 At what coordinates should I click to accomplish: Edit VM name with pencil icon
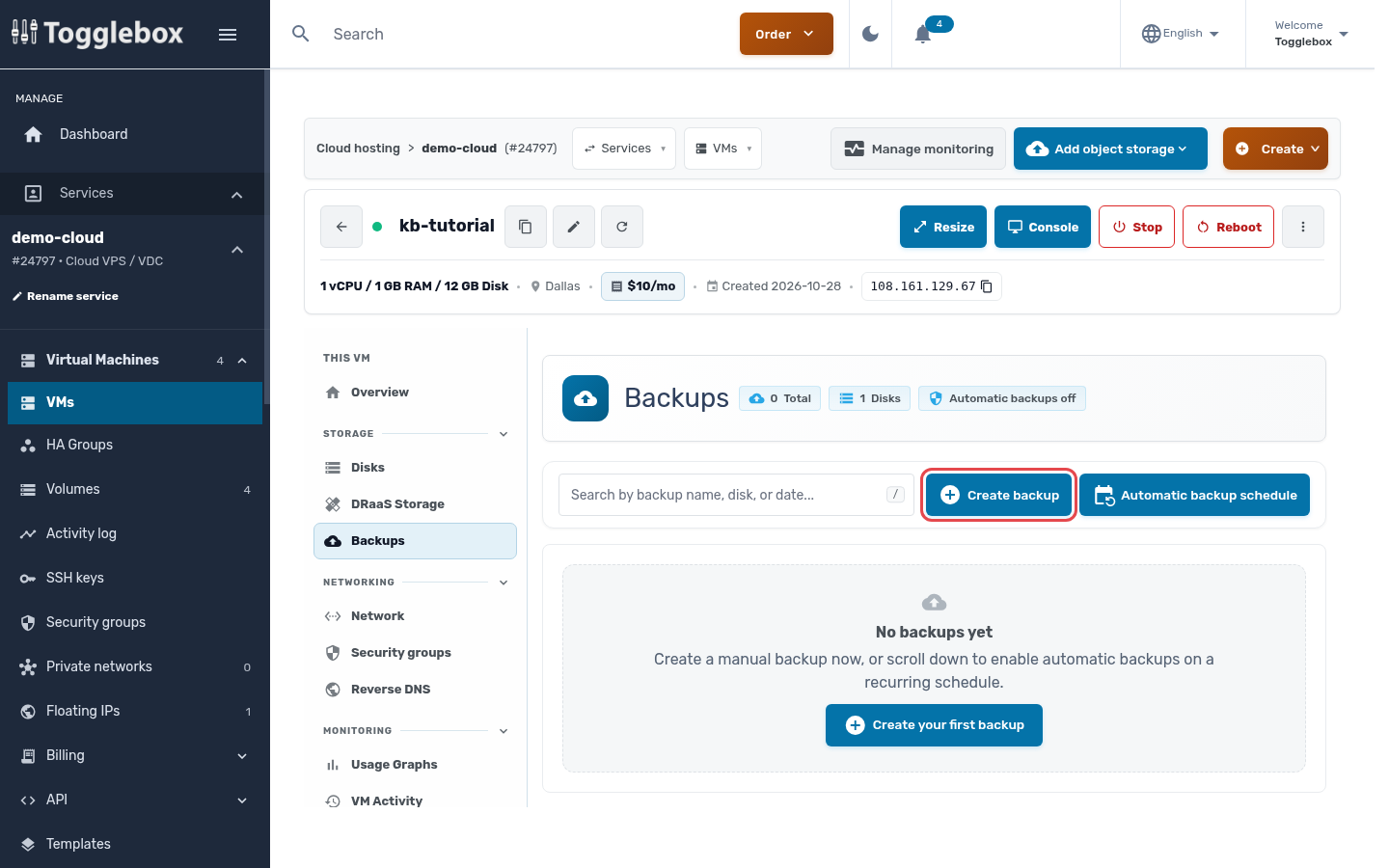click(x=574, y=227)
